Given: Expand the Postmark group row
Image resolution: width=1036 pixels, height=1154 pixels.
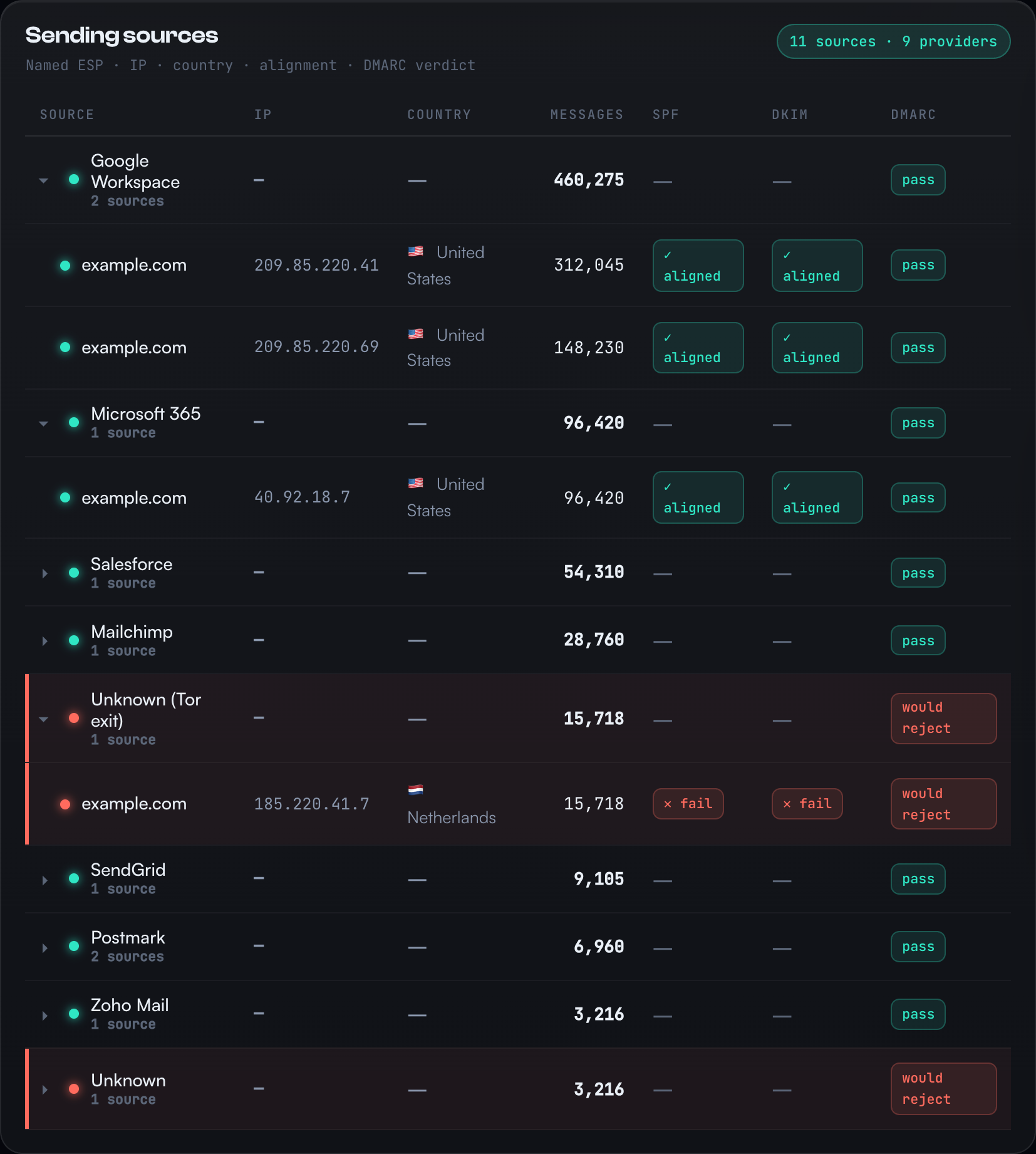Looking at the screenshot, I should tap(44, 948).
